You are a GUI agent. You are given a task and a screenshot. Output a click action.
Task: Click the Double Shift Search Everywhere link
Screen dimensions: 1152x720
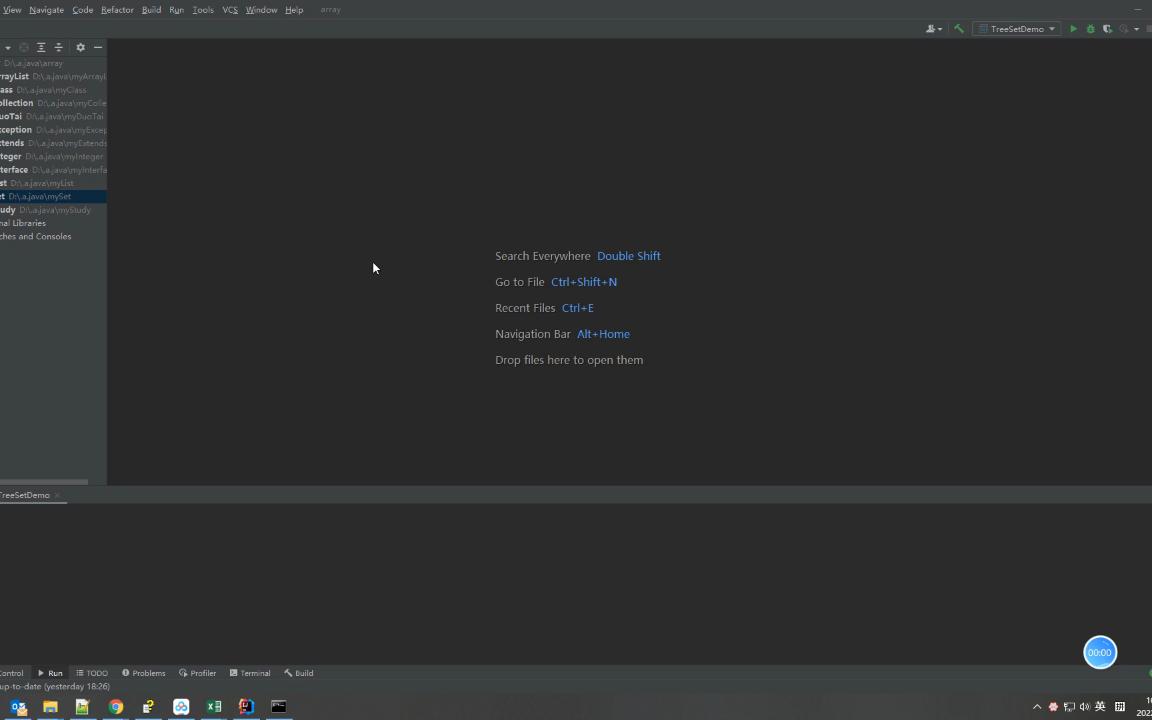click(x=628, y=255)
